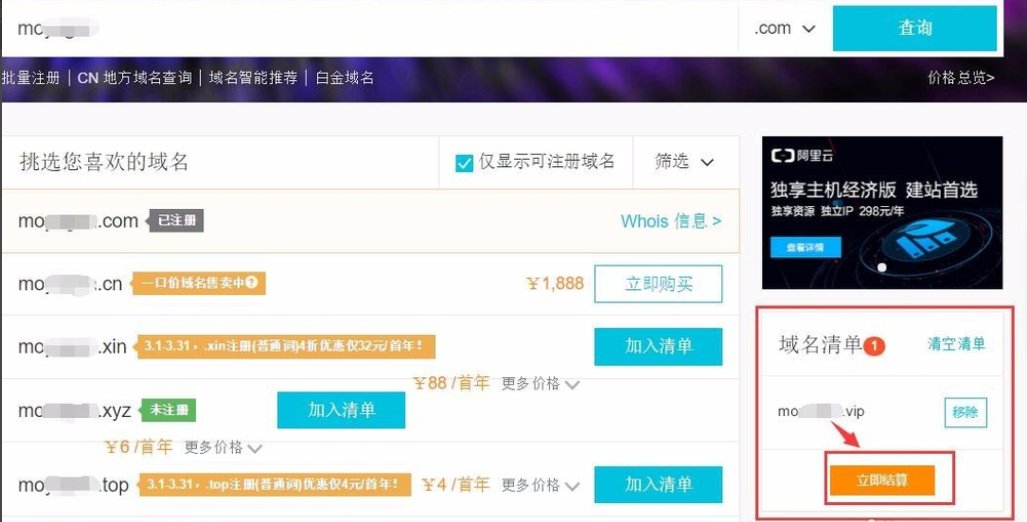Click 立即结算 checkout button
1027x522 pixels.
(x=882, y=480)
